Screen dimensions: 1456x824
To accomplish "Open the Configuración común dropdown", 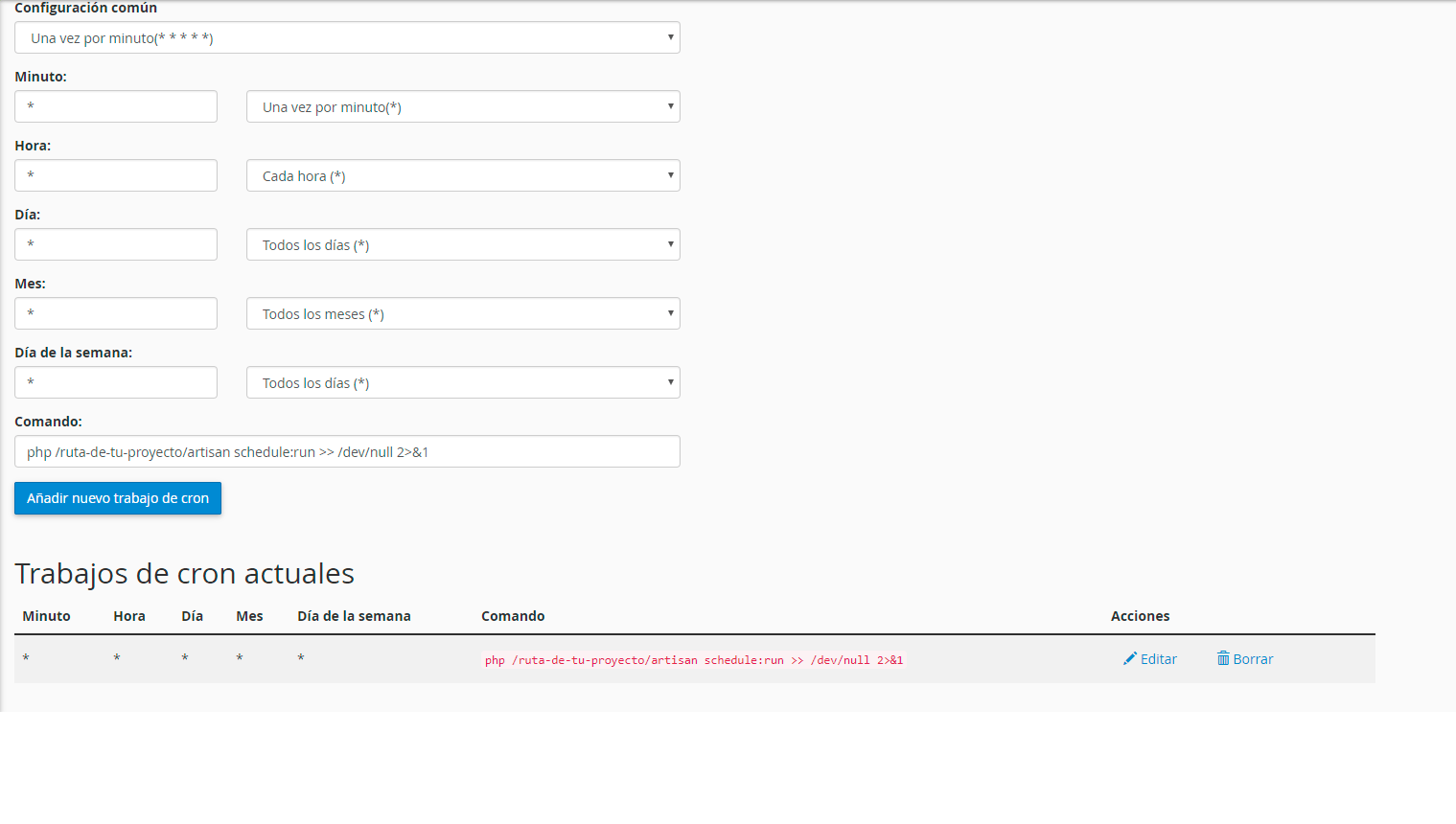I will click(347, 37).
